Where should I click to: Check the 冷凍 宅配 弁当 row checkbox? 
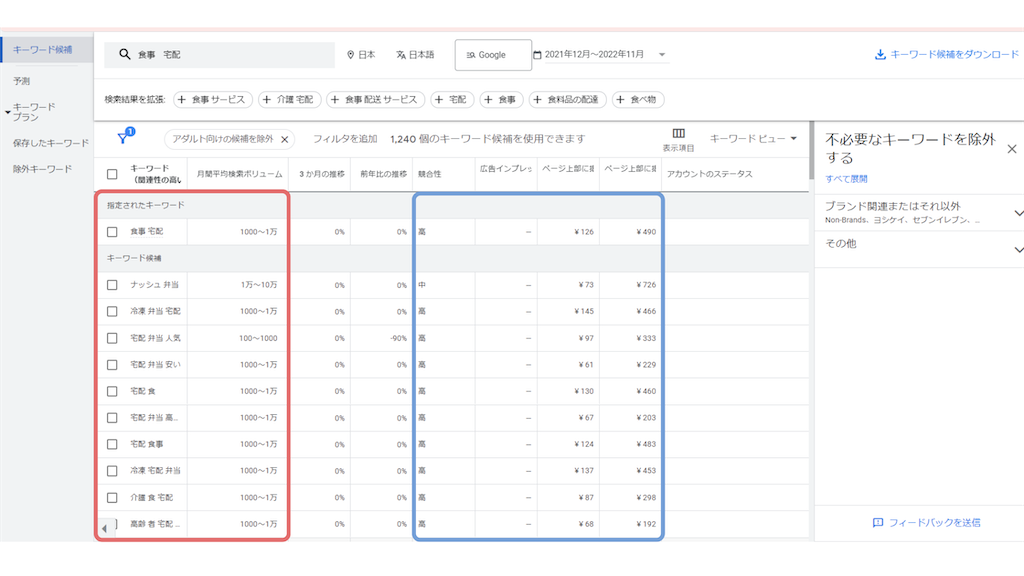click(112, 471)
